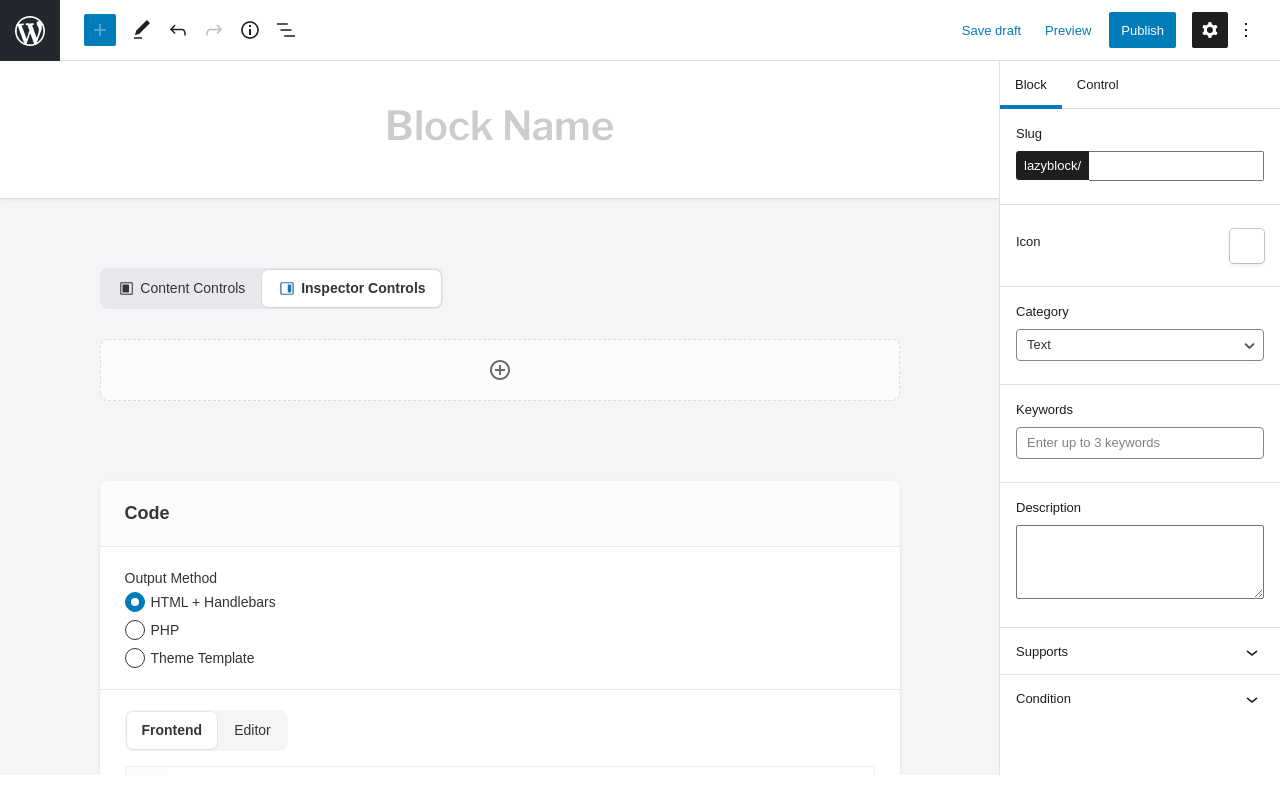Open the Category dropdown
This screenshot has width=1280, height=800.
pyautogui.click(x=1140, y=345)
